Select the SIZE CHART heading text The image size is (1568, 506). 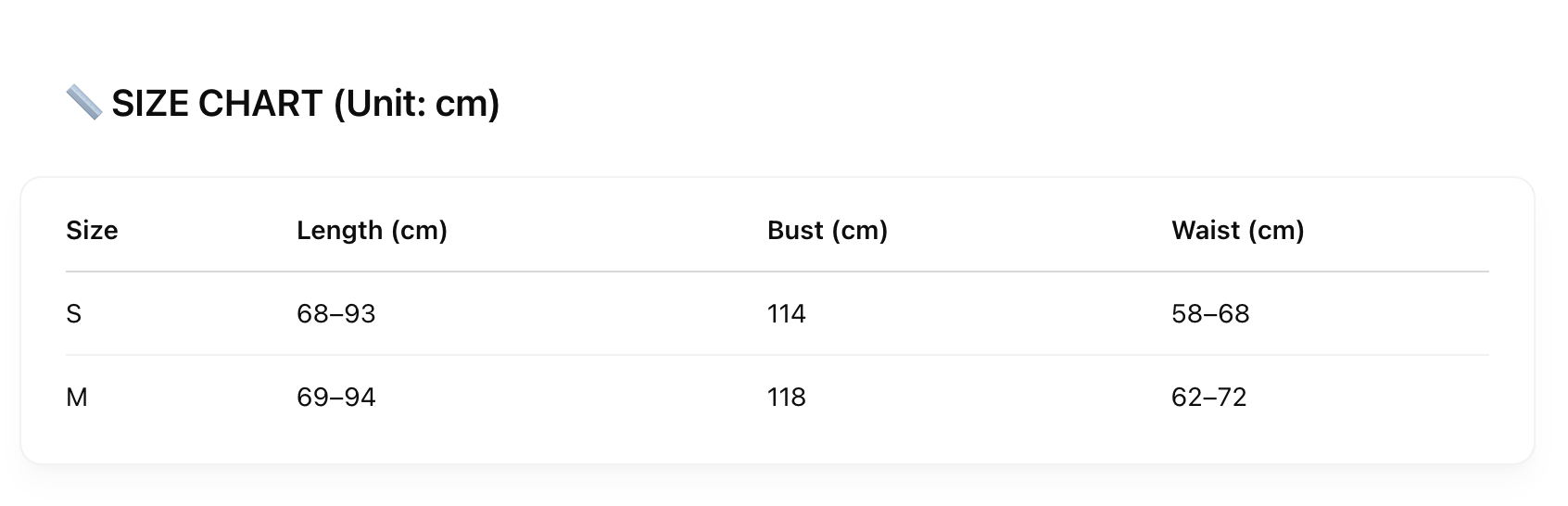(306, 103)
